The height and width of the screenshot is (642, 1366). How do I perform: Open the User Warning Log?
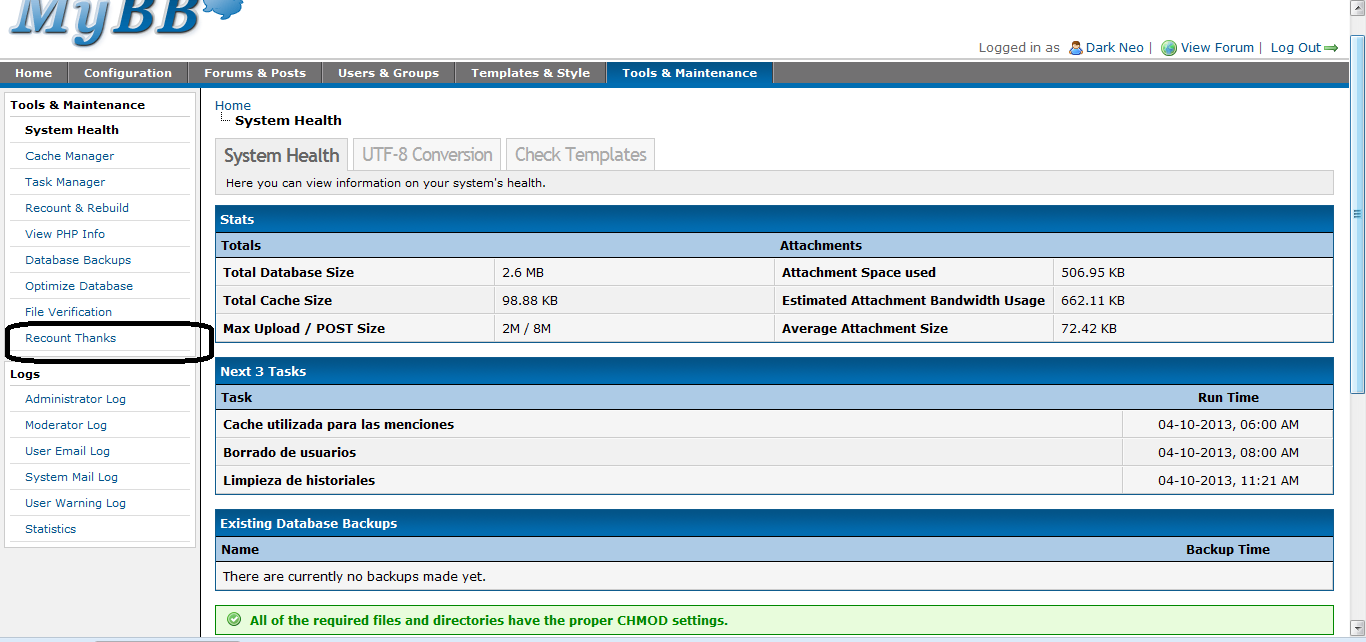click(75, 503)
